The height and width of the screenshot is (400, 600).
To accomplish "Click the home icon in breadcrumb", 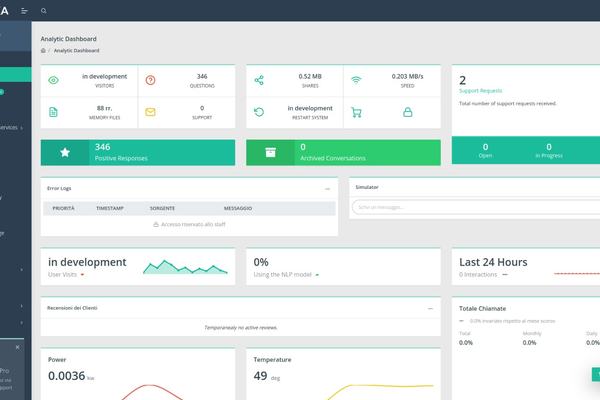I will pos(43,51).
